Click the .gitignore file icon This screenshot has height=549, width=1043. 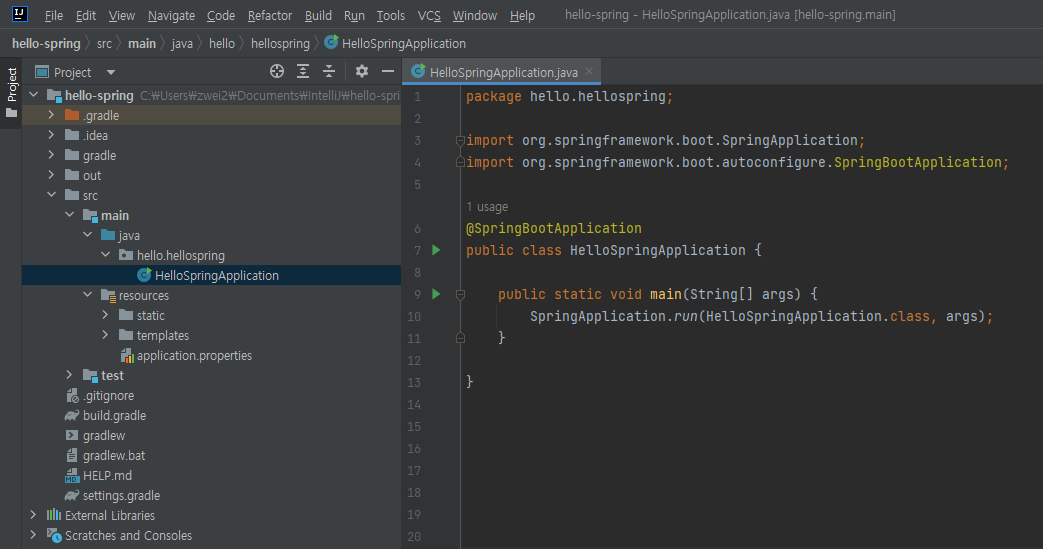pyautogui.click(x=72, y=396)
